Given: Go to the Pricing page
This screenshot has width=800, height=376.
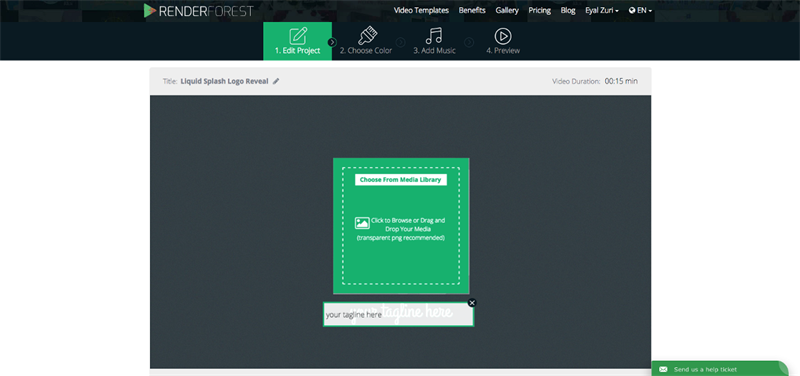Looking at the screenshot, I should click(540, 10).
